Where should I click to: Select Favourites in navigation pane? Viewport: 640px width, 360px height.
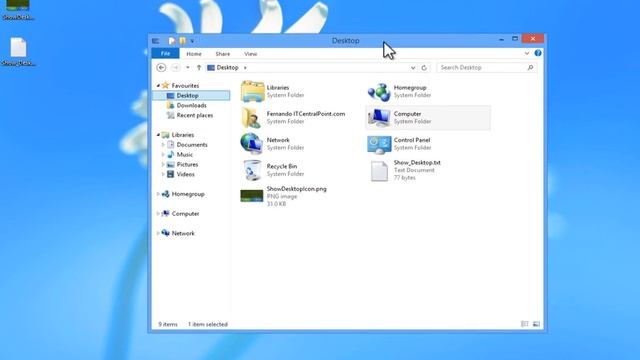coord(185,85)
